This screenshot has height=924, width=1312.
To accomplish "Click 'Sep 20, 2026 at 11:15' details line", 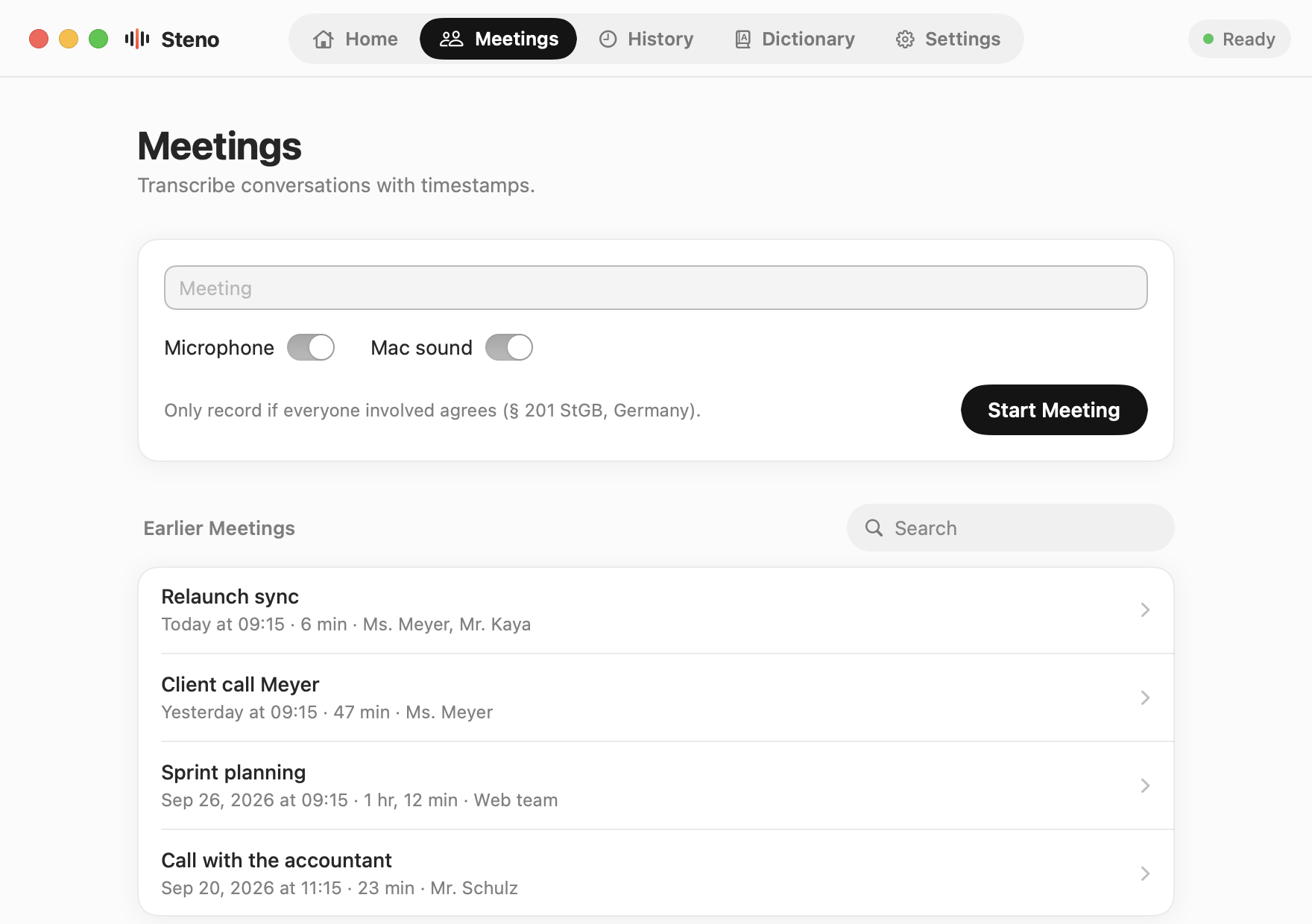I will tap(339, 888).
